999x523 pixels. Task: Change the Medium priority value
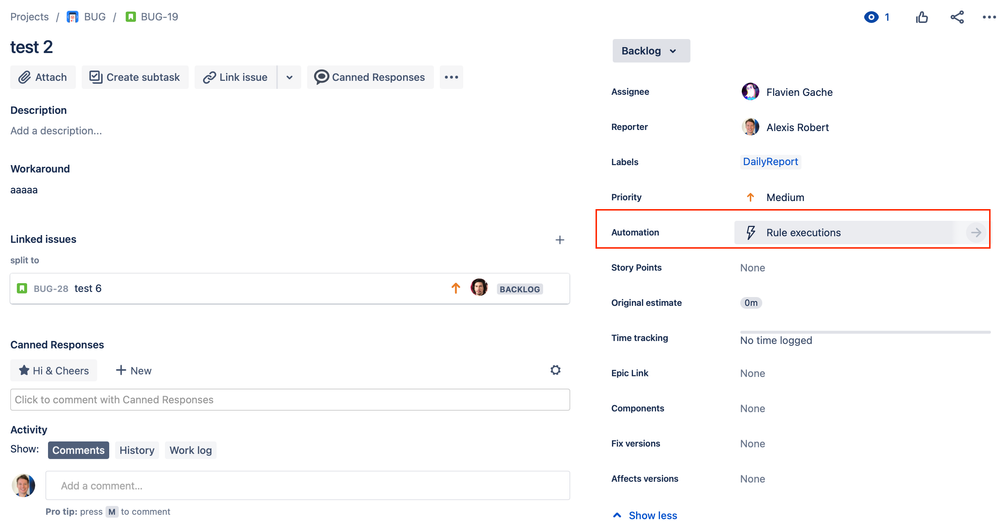(785, 197)
